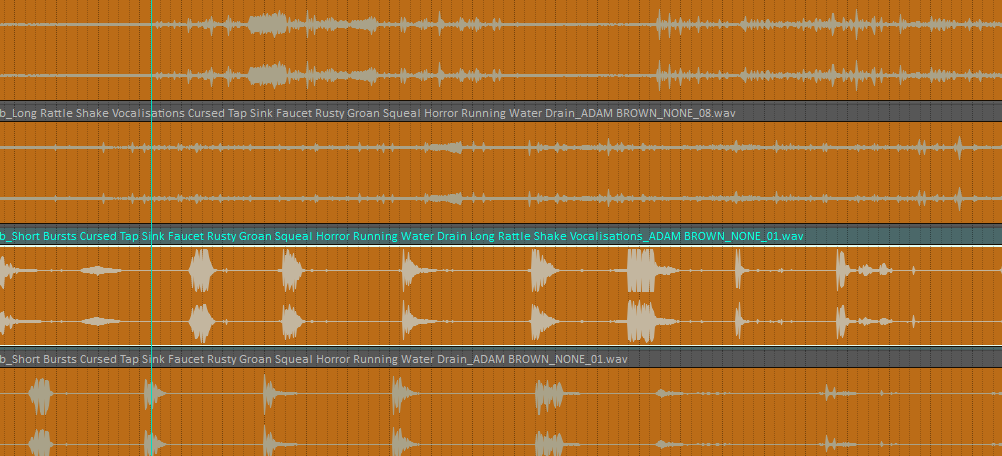Click the waveform under the bottom Short Bursts title
1002x456 pixels.
pyautogui.click(x=501, y=412)
